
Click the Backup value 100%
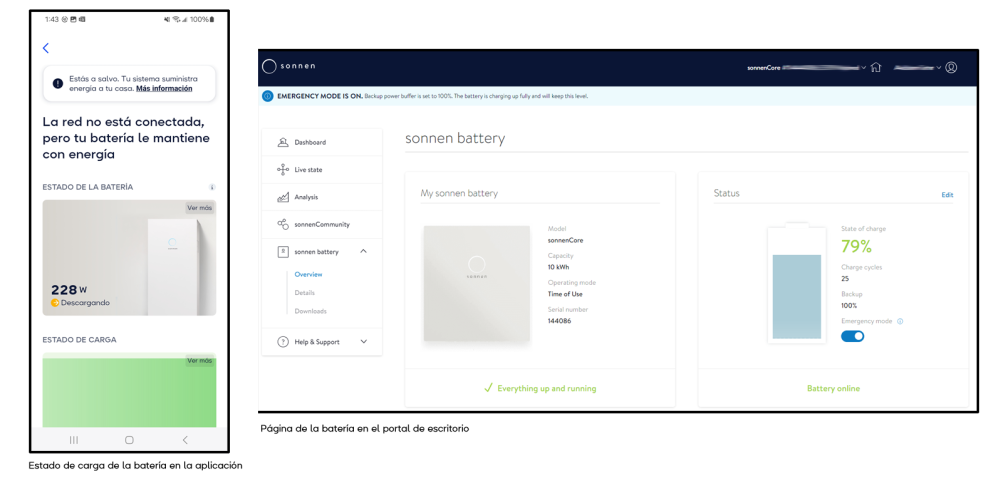coord(849,305)
